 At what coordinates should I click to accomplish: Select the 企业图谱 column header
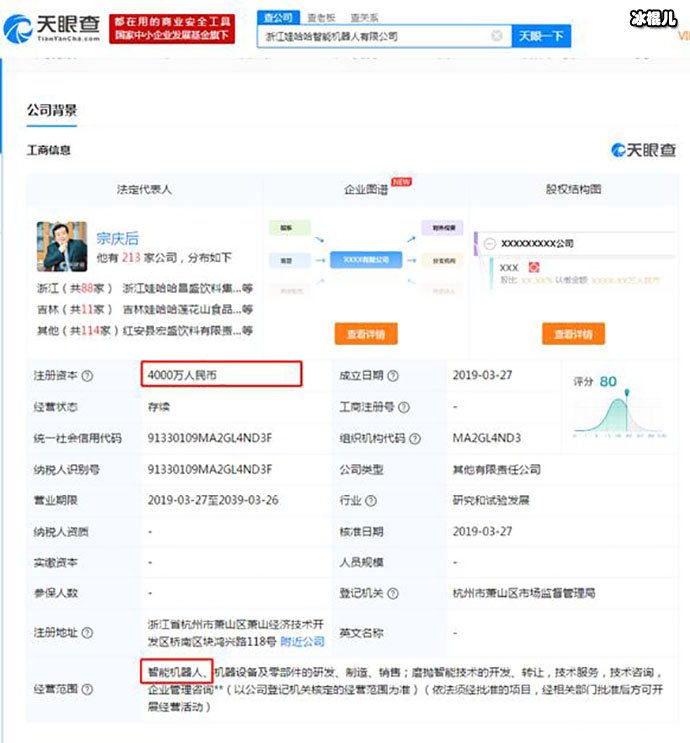pos(366,190)
